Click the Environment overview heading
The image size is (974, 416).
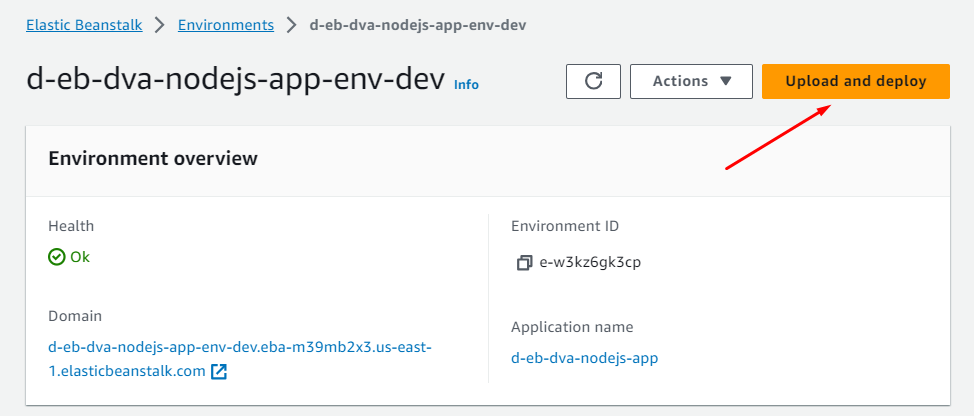153,158
